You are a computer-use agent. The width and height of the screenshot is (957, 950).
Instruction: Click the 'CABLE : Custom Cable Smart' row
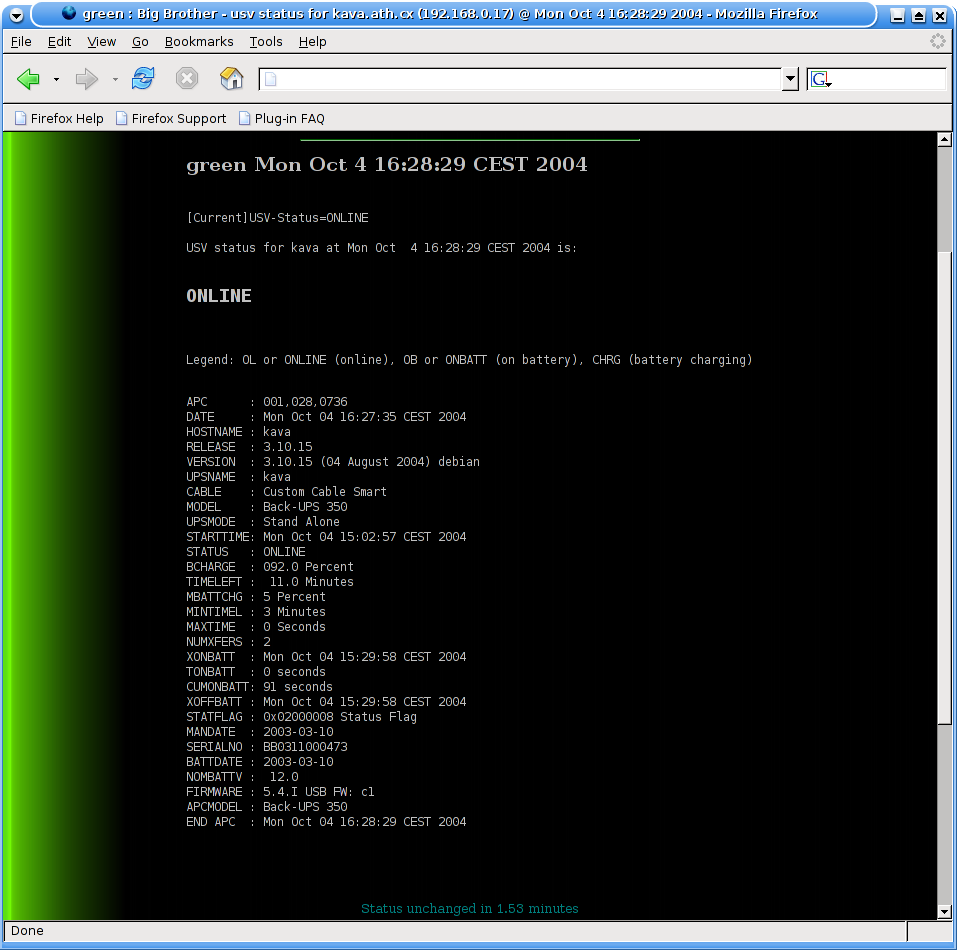tap(286, 492)
